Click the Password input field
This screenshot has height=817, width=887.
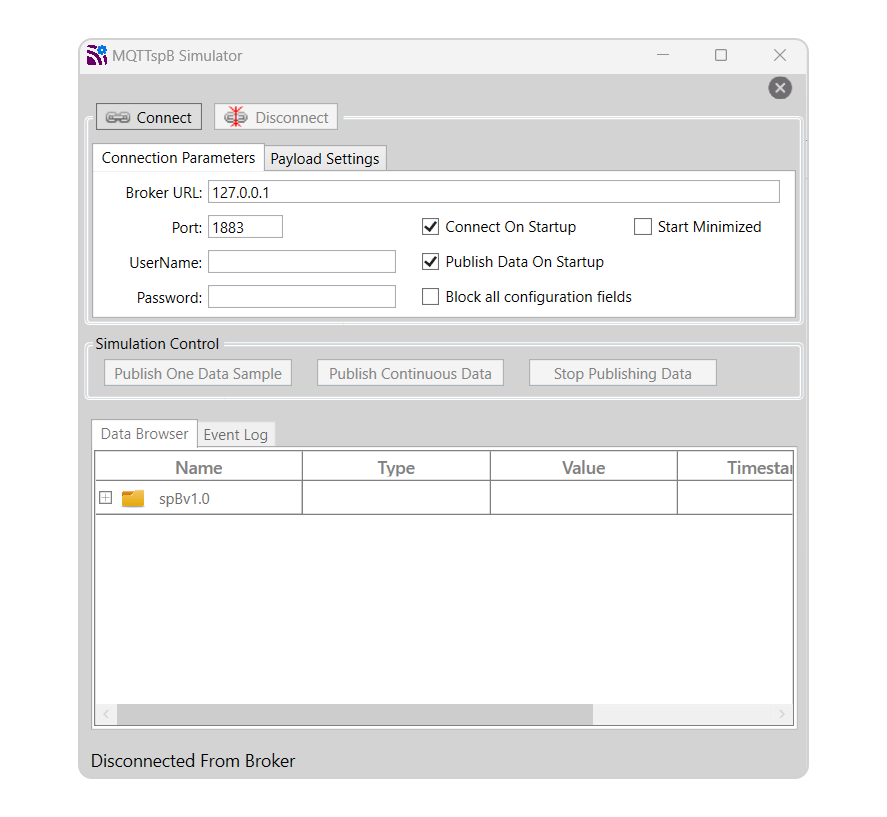301,297
